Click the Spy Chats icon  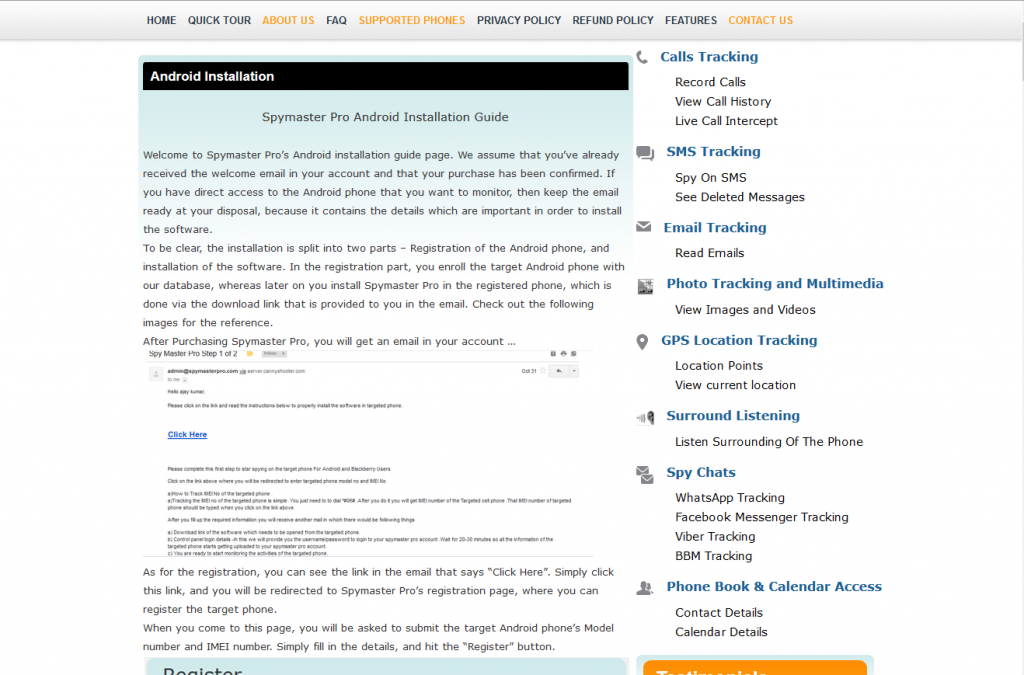pos(645,475)
